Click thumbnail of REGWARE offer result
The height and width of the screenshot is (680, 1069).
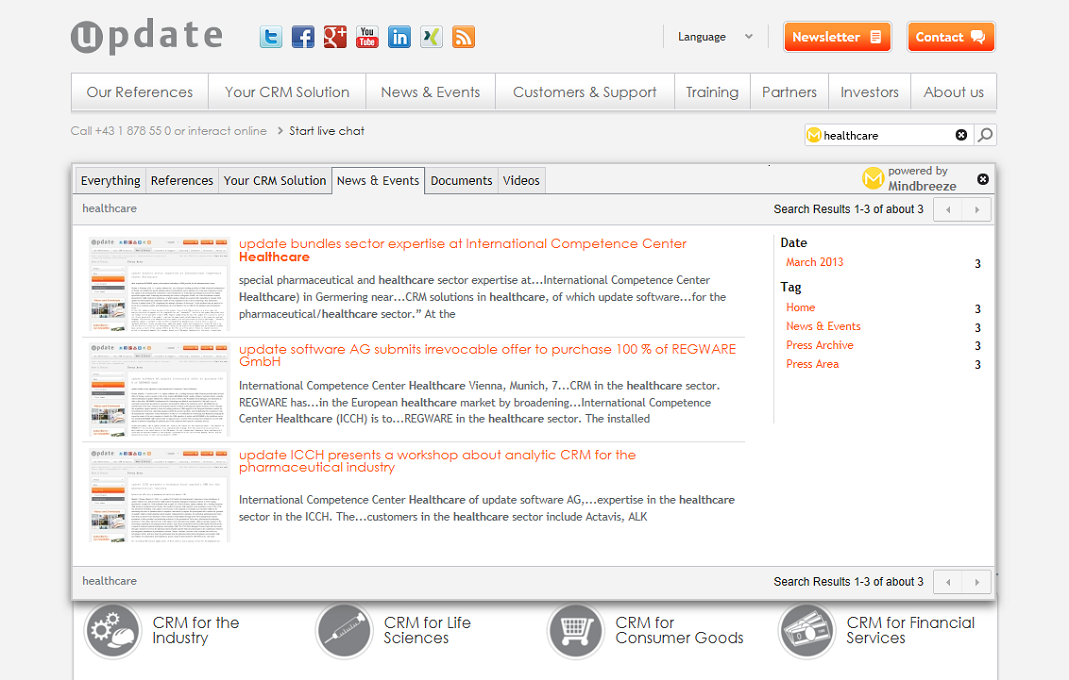coord(160,390)
